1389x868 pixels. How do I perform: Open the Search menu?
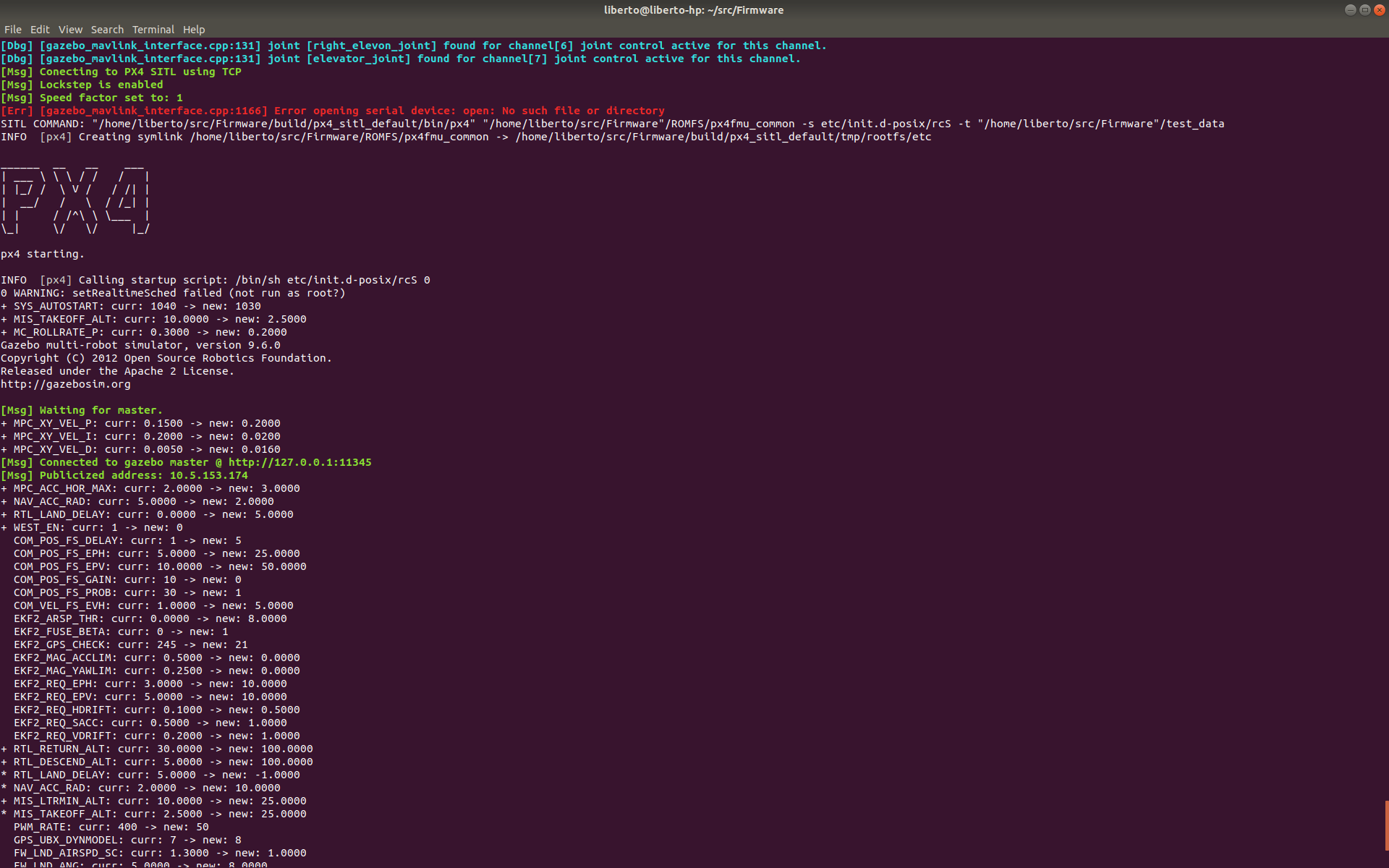pos(107,29)
